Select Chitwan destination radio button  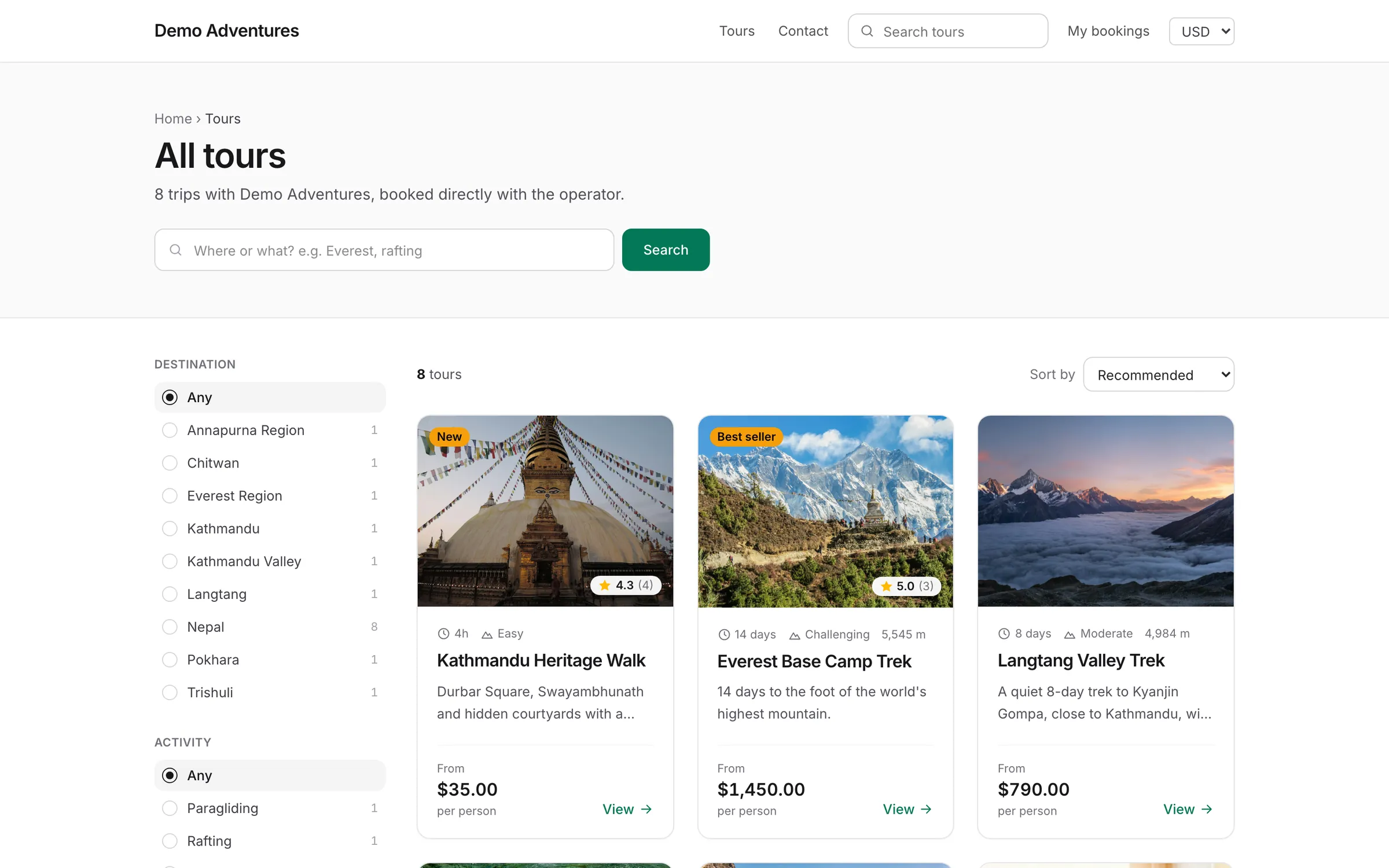(170, 463)
